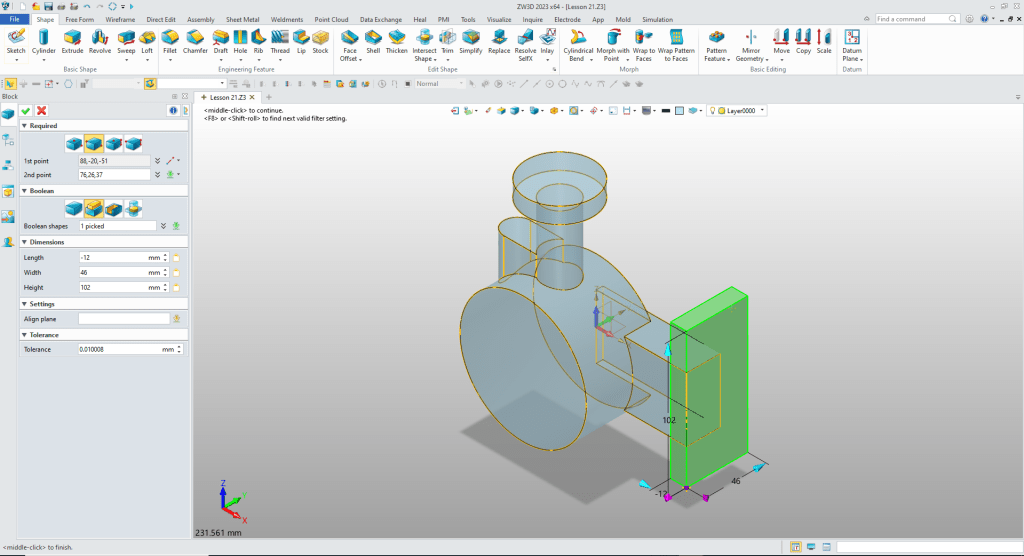
Task: Cancel the Block command with red X
Action: tap(41, 110)
